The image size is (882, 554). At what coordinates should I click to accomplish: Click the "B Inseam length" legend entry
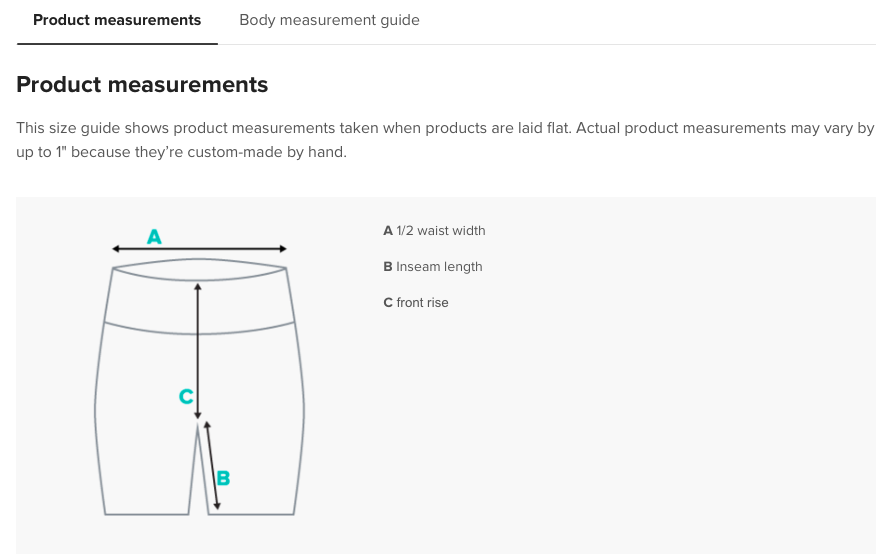[x=432, y=267]
